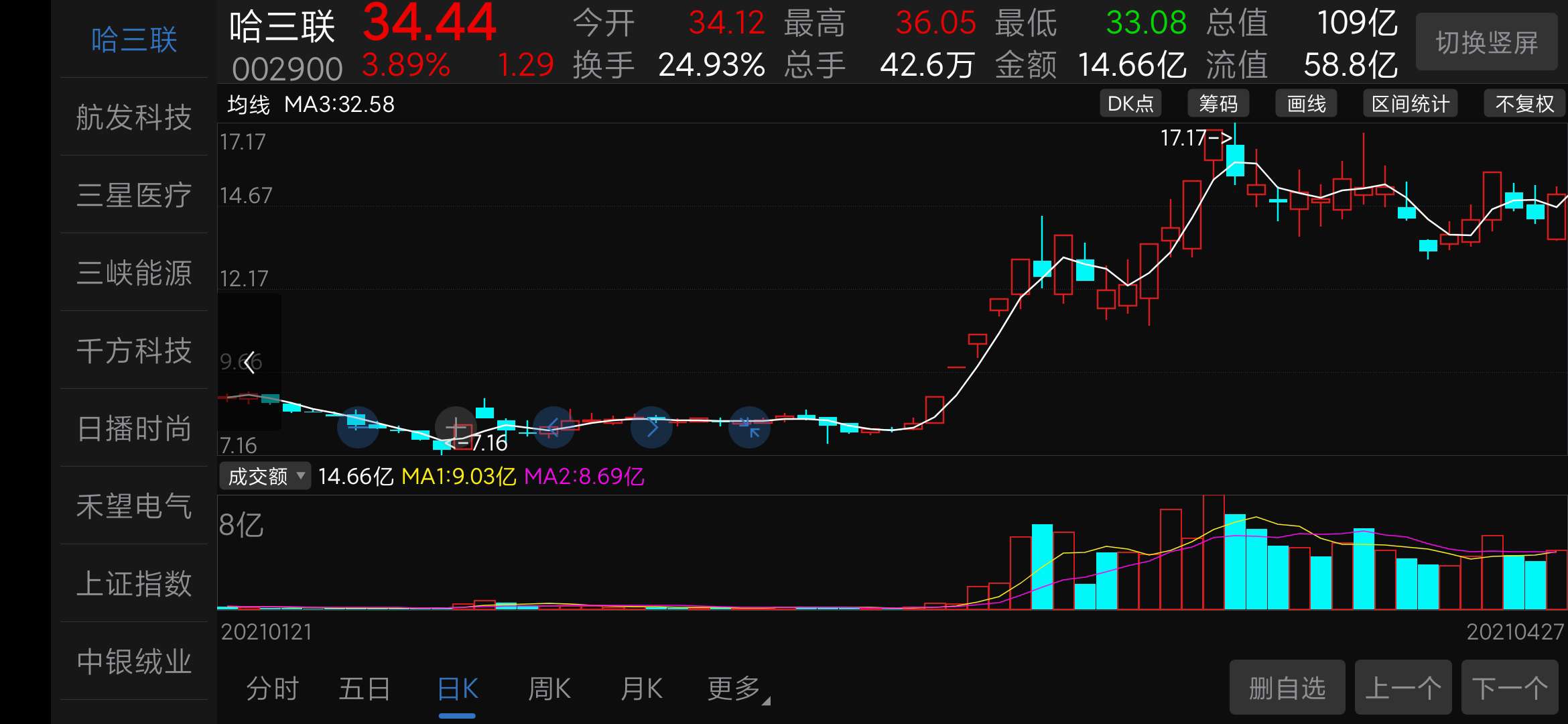
Task: Tap the current price 34.44
Action: (430, 23)
